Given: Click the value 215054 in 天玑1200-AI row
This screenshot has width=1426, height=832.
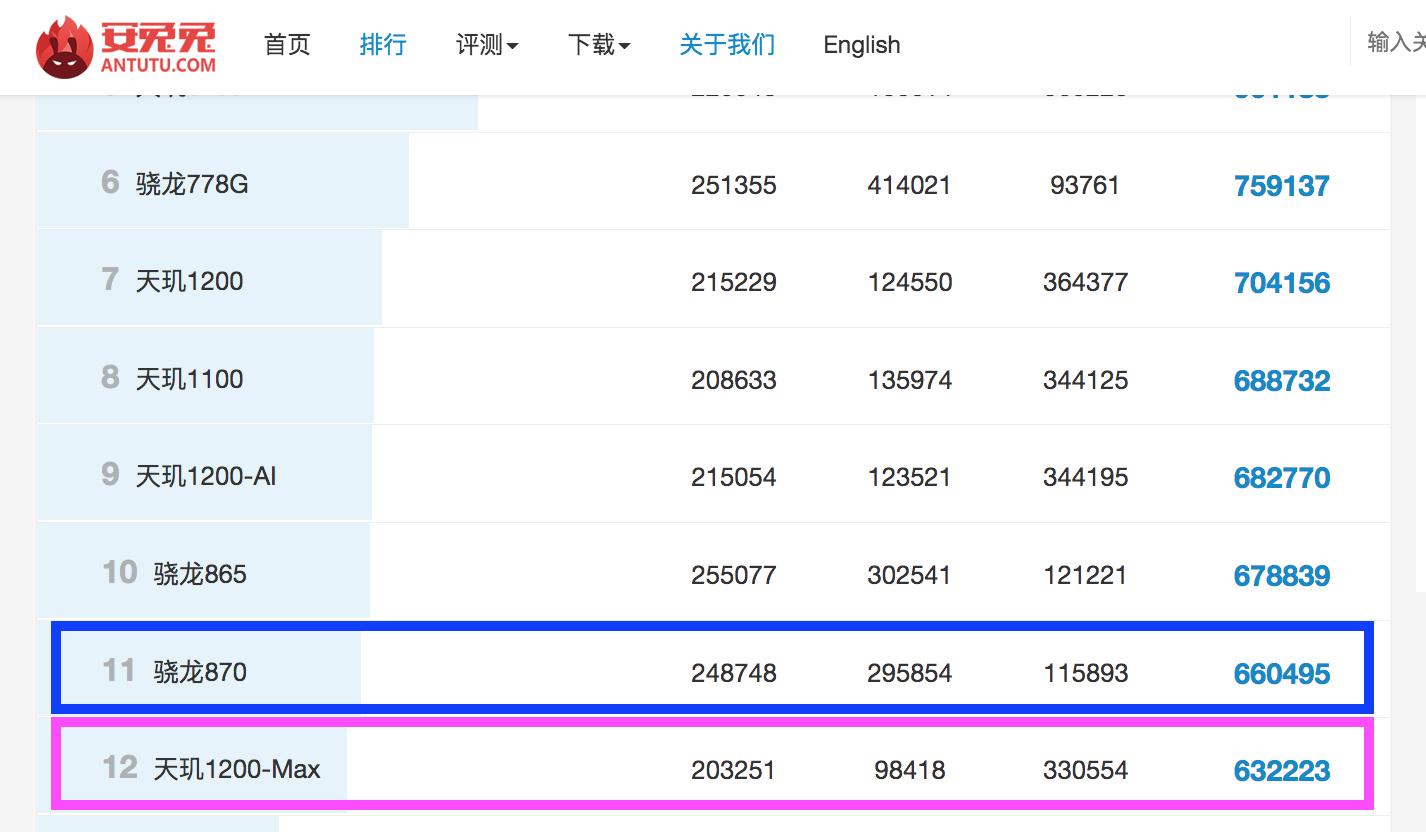Looking at the screenshot, I should [x=734, y=478].
